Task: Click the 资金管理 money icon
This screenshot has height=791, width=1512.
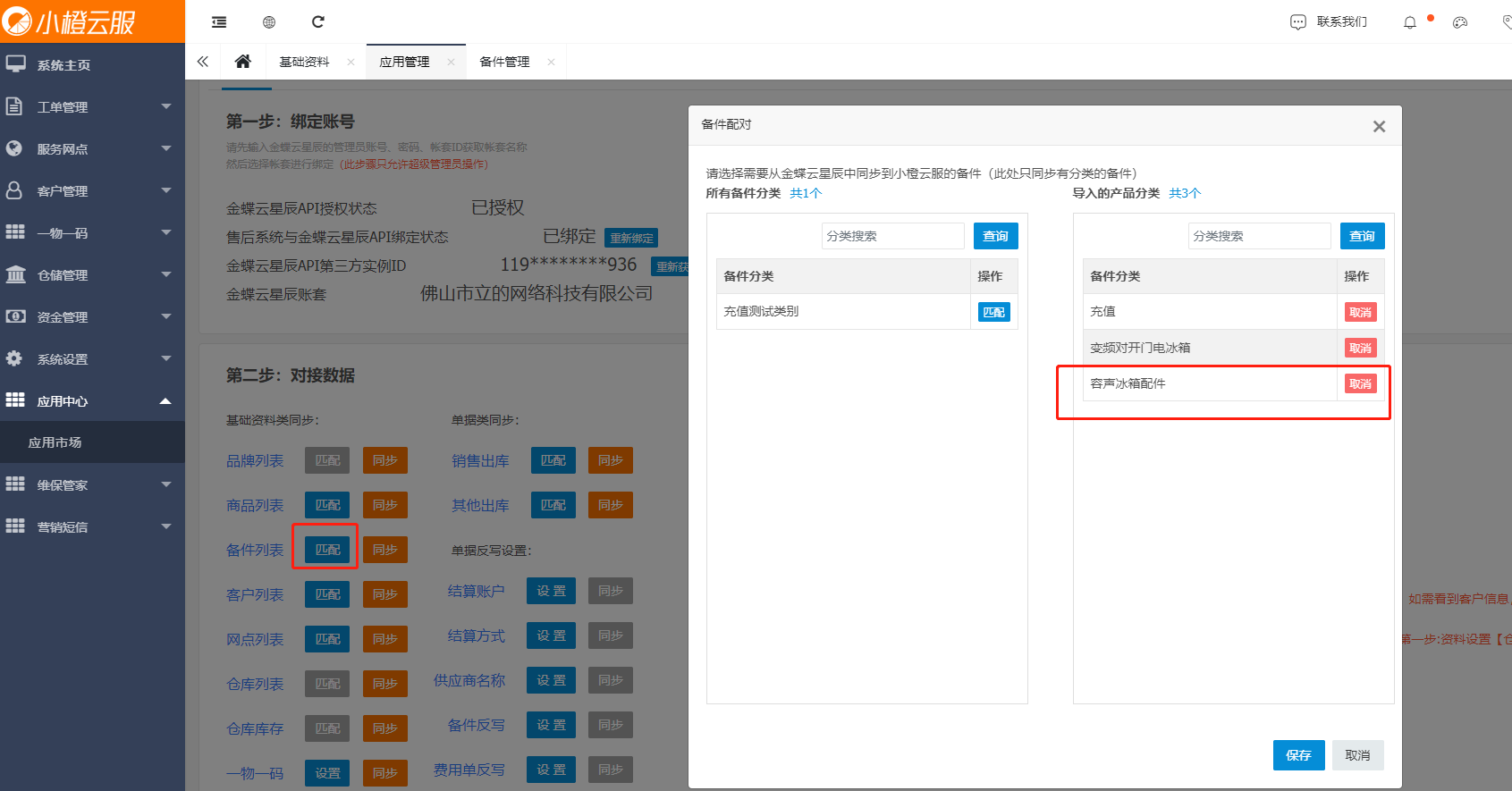Action: point(15,316)
